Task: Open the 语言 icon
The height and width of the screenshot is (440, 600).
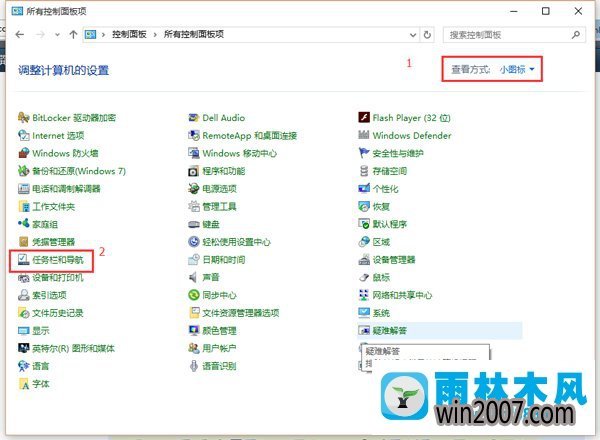Action: coord(24,366)
